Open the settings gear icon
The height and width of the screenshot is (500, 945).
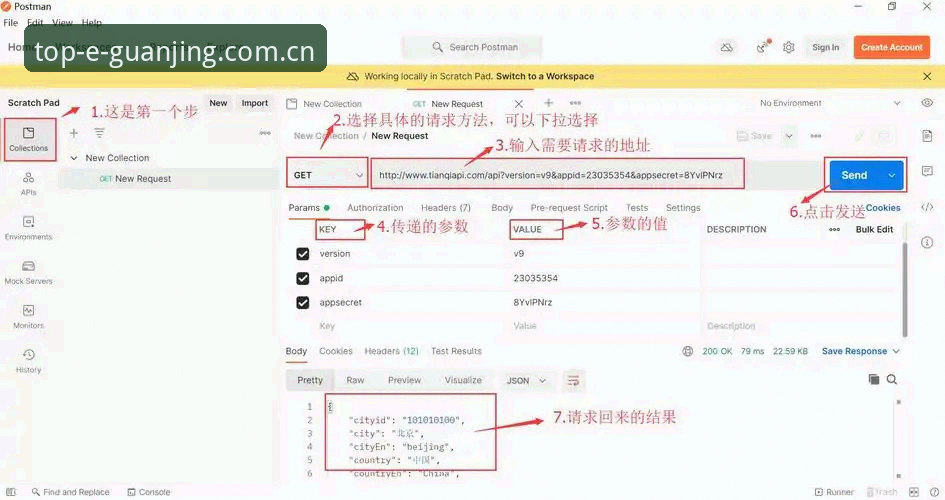coord(788,47)
